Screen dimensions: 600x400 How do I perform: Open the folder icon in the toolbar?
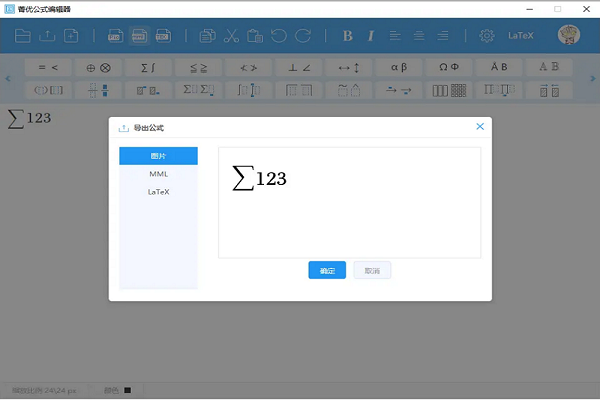click(23, 36)
